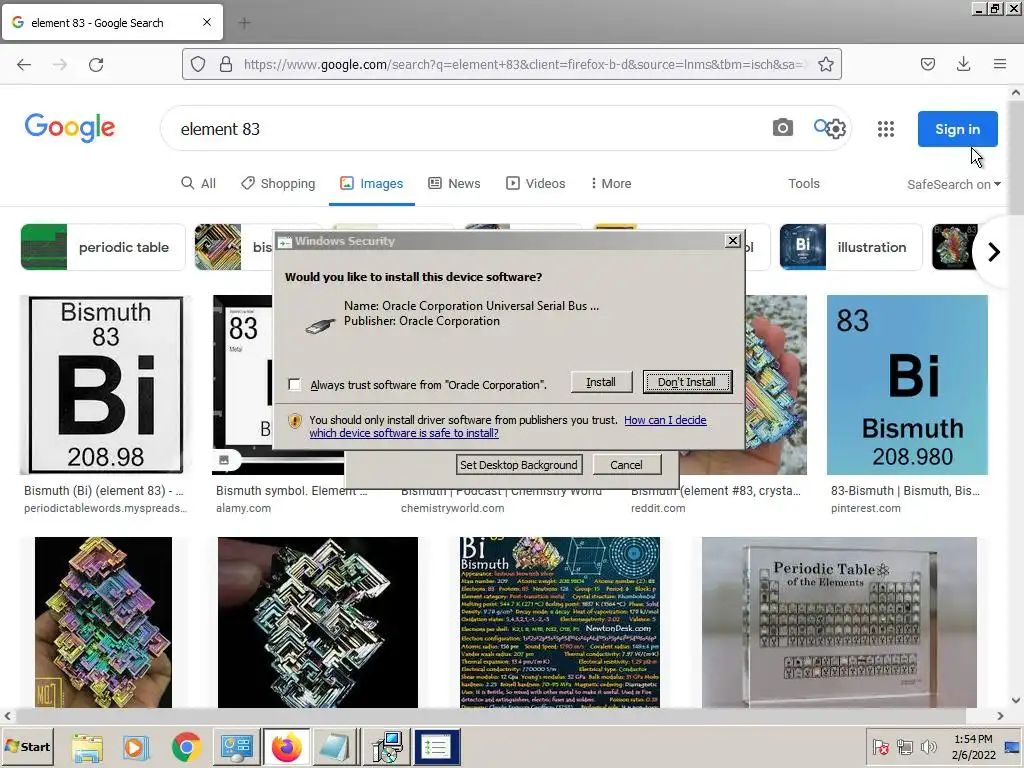The height and width of the screenshot is (768, 1024).
Task: Open the Firefox hamburger application menu
Action: 1000,64
